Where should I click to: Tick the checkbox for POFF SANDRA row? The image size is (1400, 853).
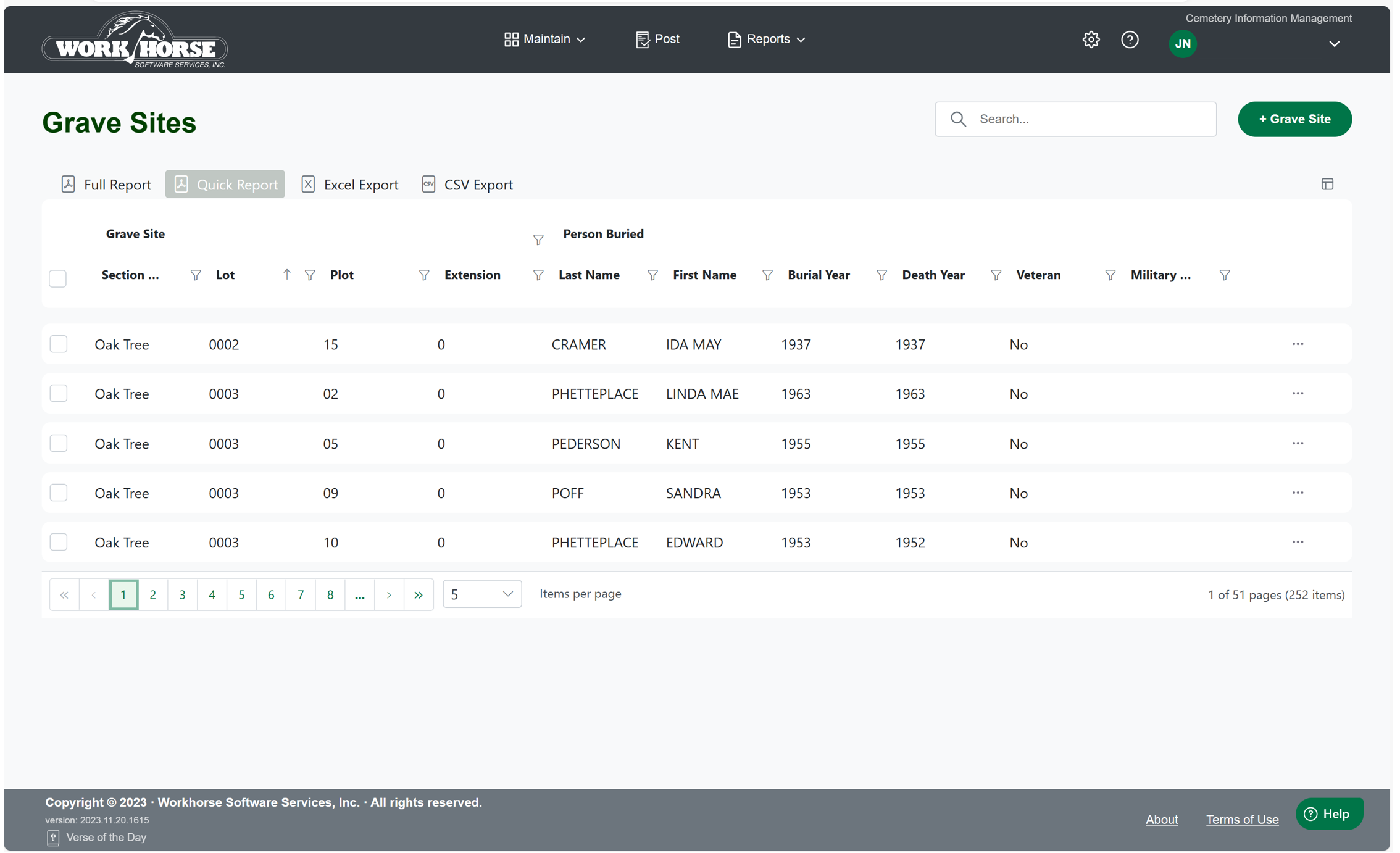pyautogui.click(x=59, y=493)
